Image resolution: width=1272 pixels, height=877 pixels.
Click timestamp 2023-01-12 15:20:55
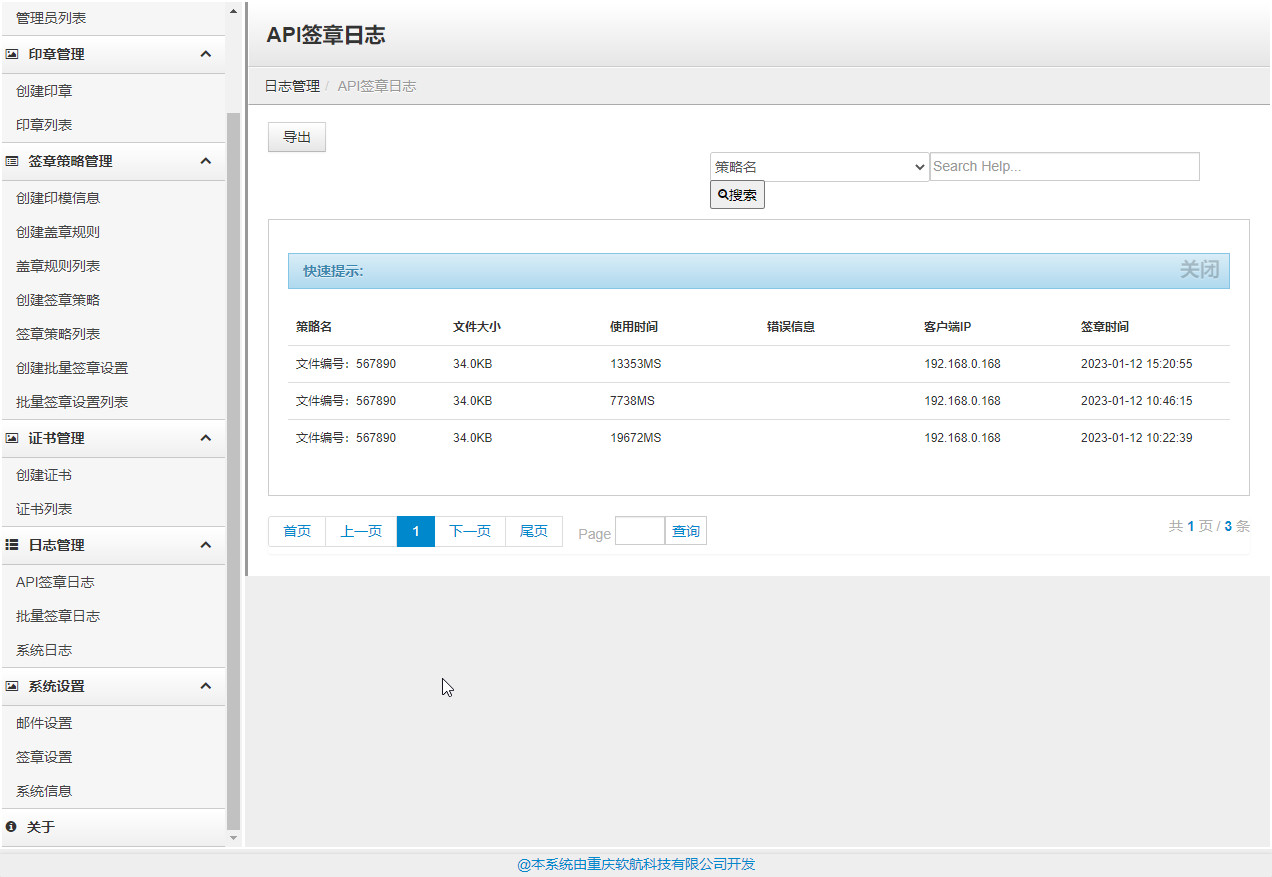pyautogui.click(x=1137, y=364)
